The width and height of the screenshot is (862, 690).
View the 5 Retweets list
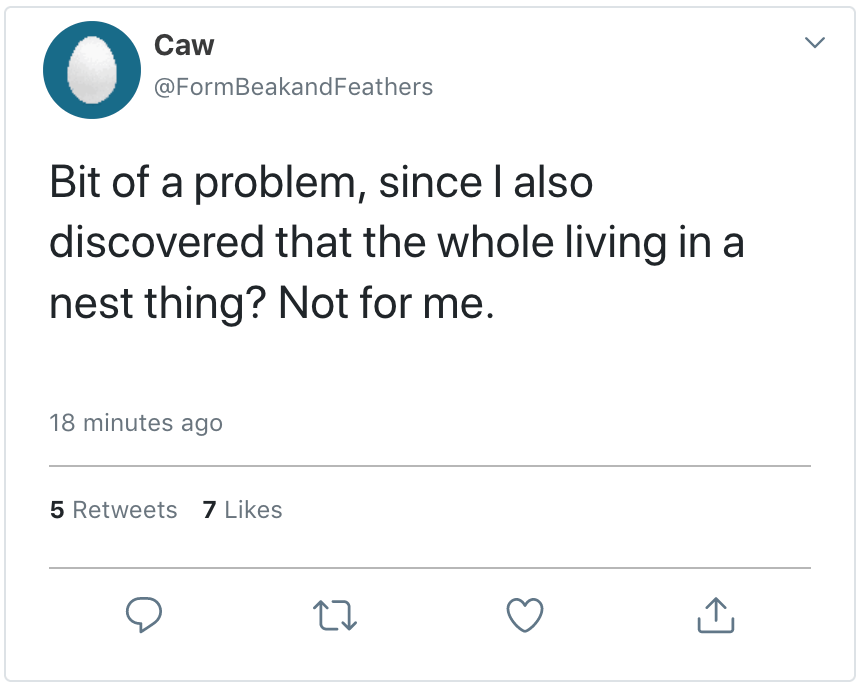point(113,510)
